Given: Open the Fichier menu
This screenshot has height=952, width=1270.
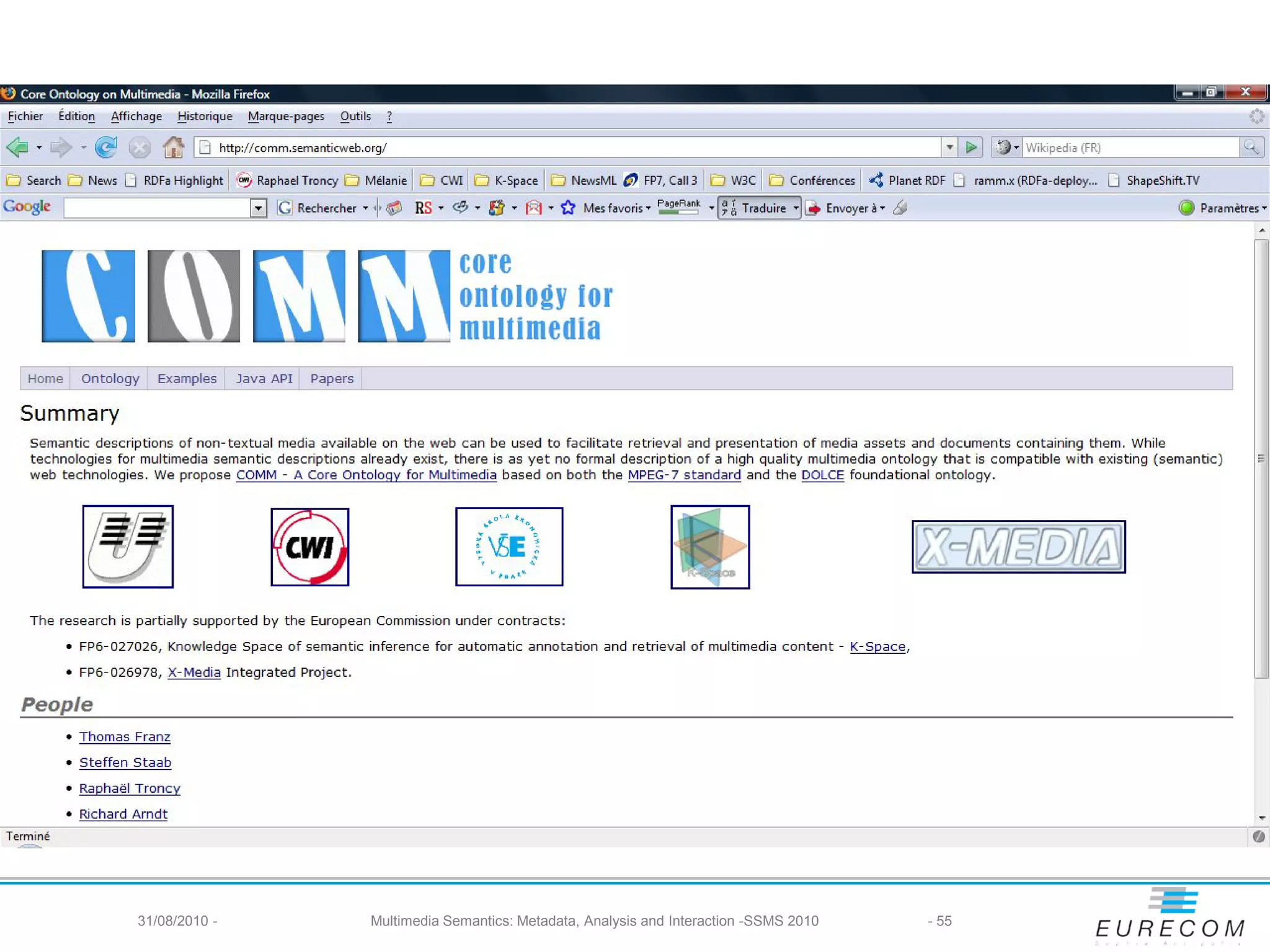Looking at the screenshot, I should point(25,117).
